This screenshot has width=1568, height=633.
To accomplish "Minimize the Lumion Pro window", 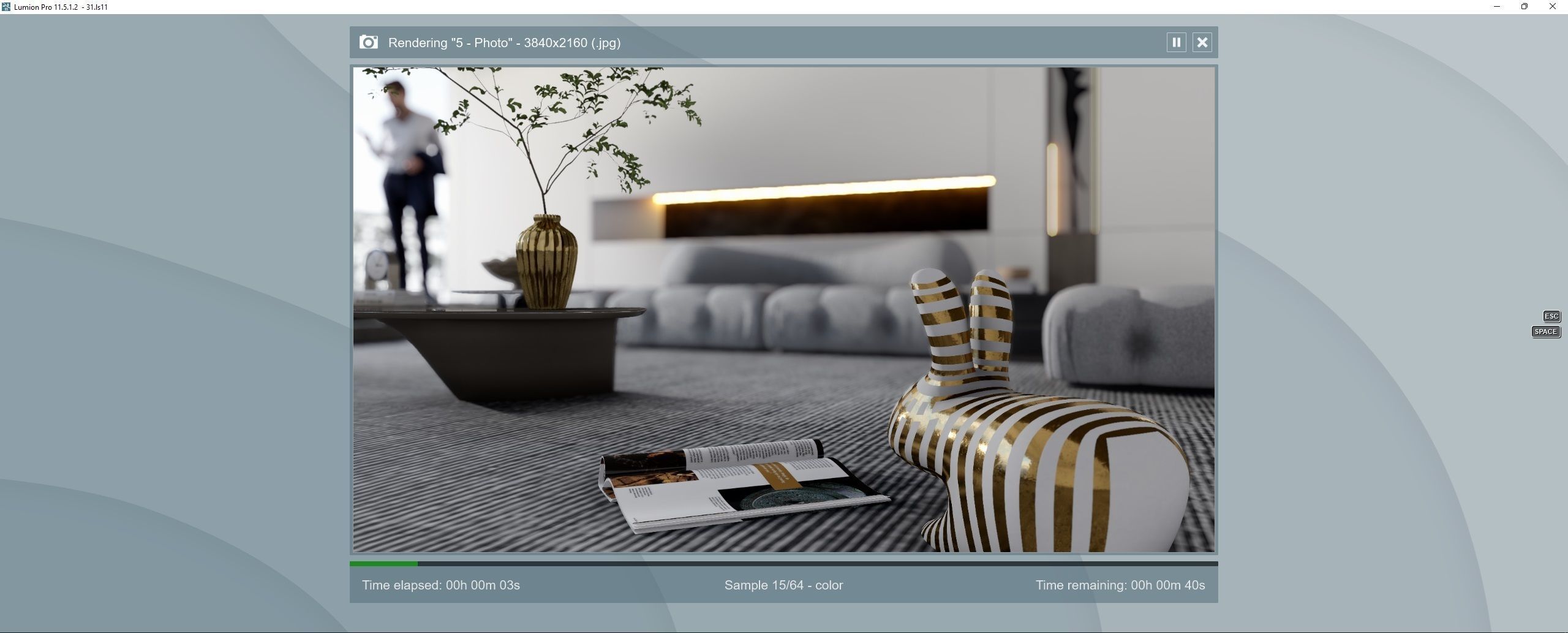I will [x=1496, y=7].
